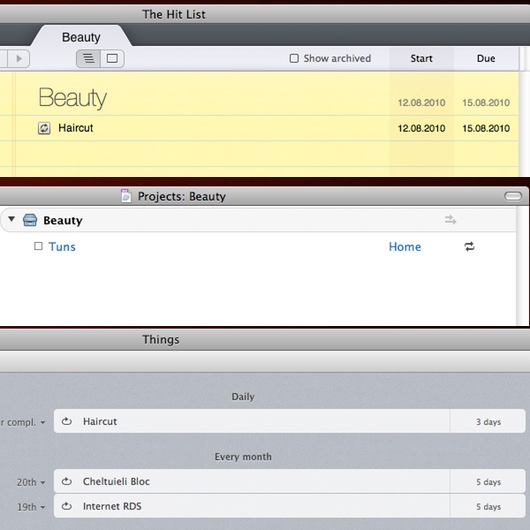
Task: Click the recurring icon beside Internet RDS
Action: [67, 506]
